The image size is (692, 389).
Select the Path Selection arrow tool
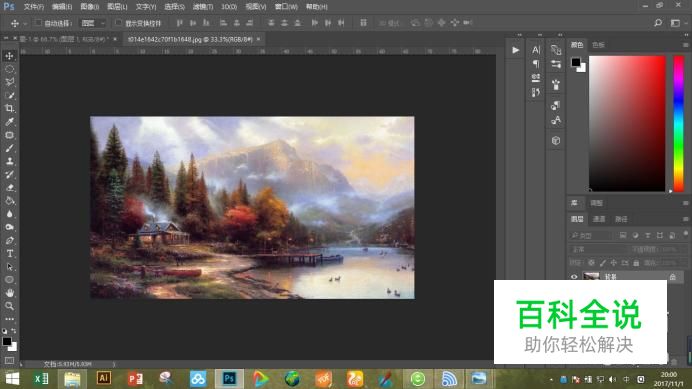coord(9,267)
